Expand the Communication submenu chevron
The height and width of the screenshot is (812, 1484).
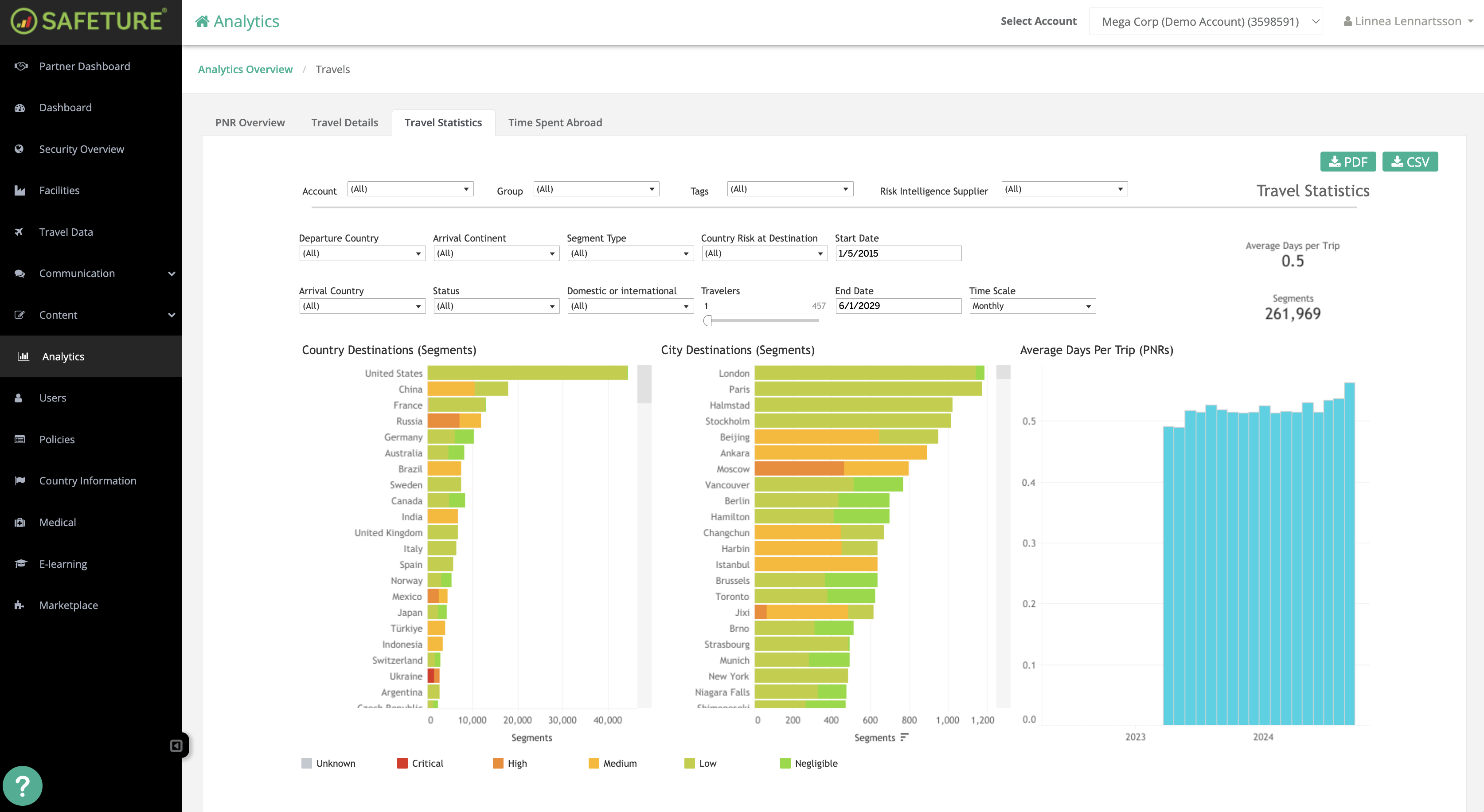pos(171,273)
